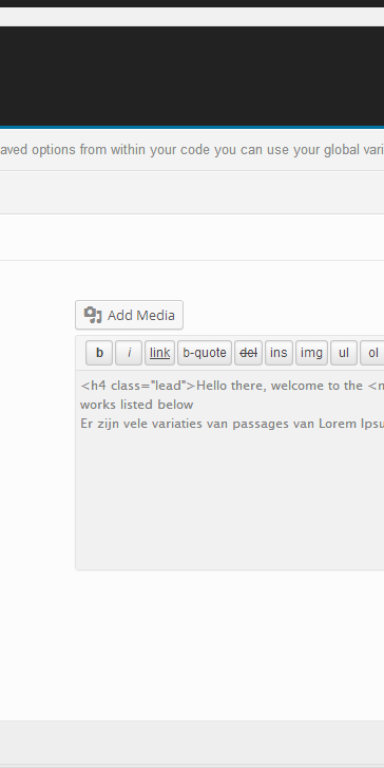Add an ordered list with ol
The image size is (384, 768).
tap(372, 353)
